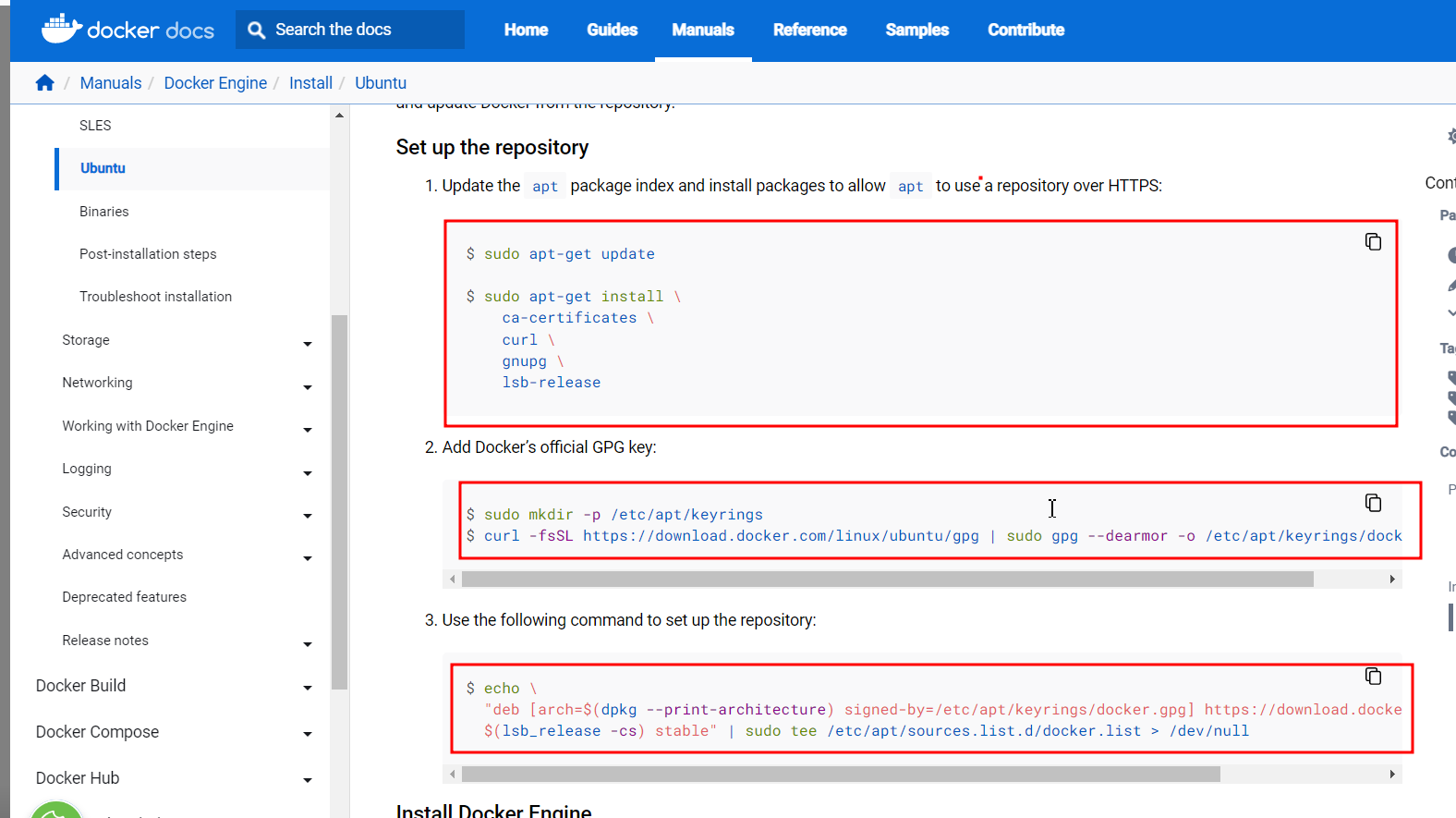Click the sidebar vertical scrollbar thumb

point(339,502)
